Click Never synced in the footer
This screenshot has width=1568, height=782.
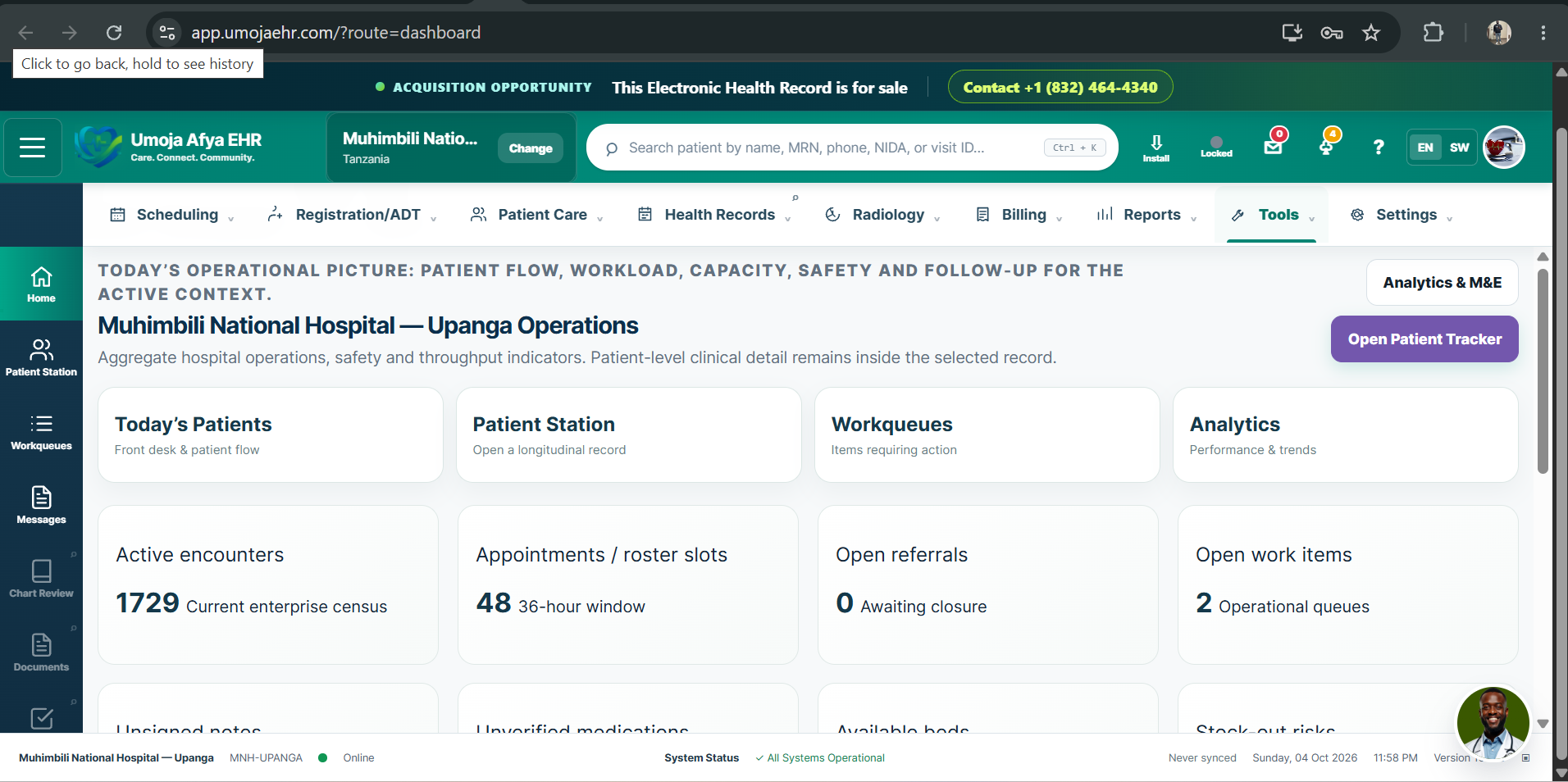[1202, 757]
